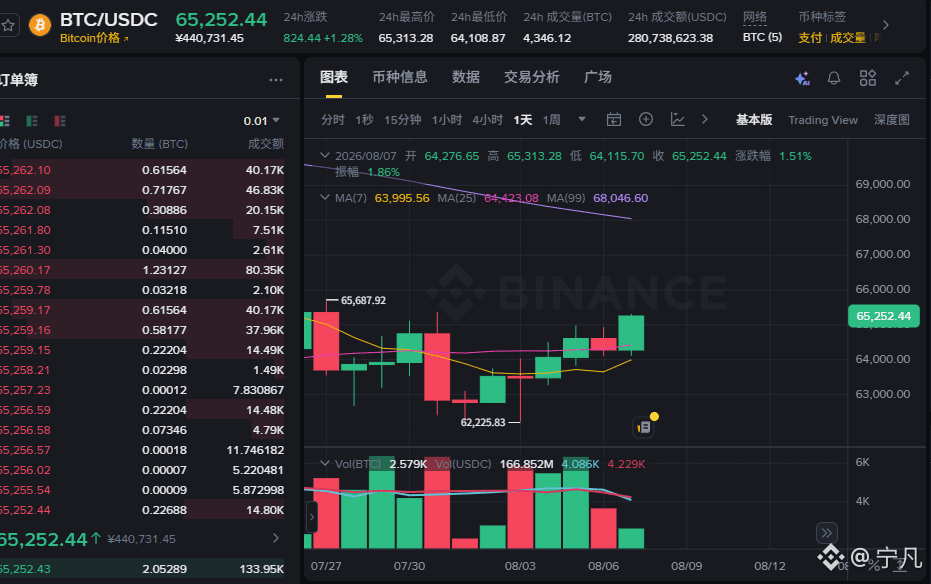This screenshot has height=584, width=931.
Task: Click the 65,687.92 high price label
Action: click(363, 300)
